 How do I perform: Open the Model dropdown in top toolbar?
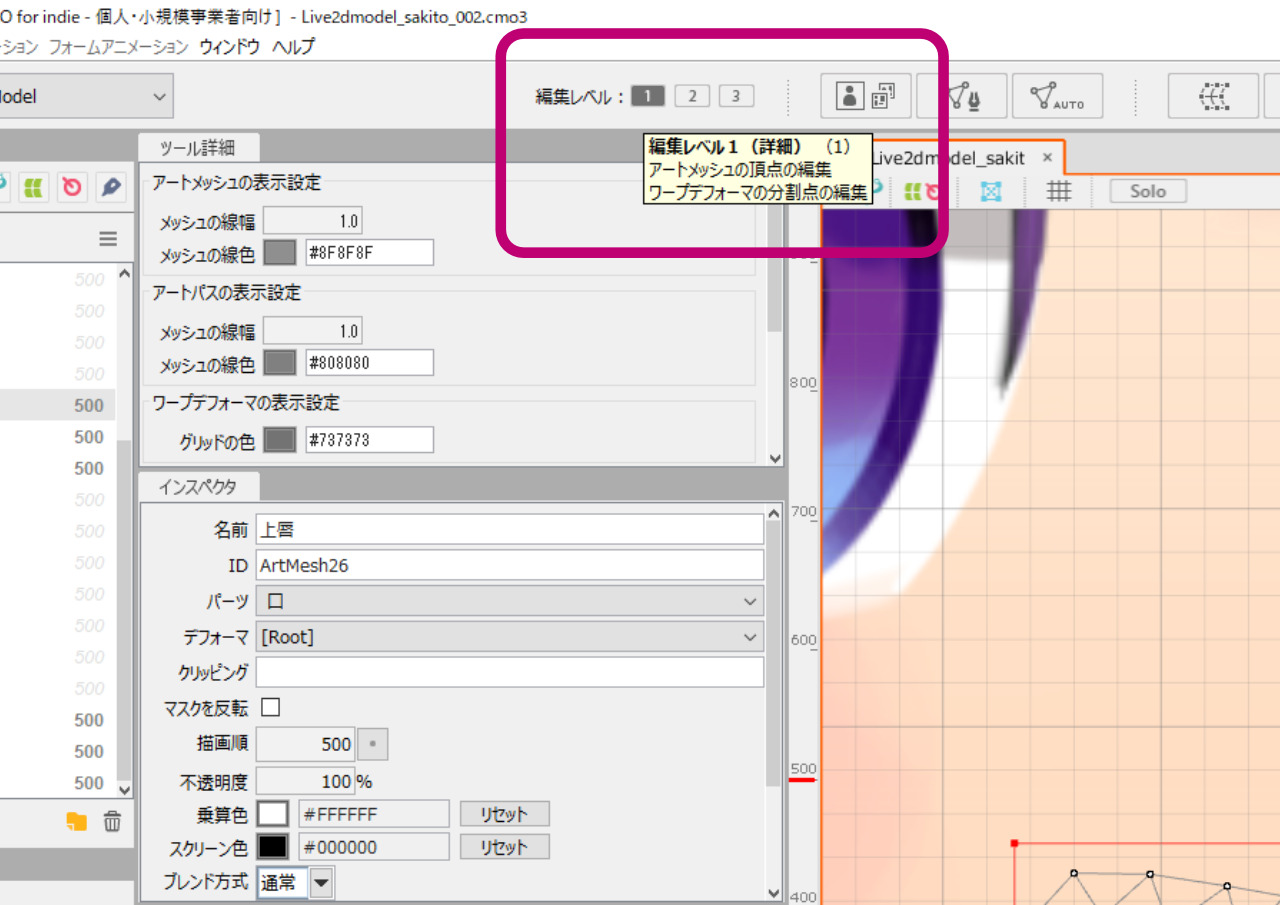click(86, 97)
